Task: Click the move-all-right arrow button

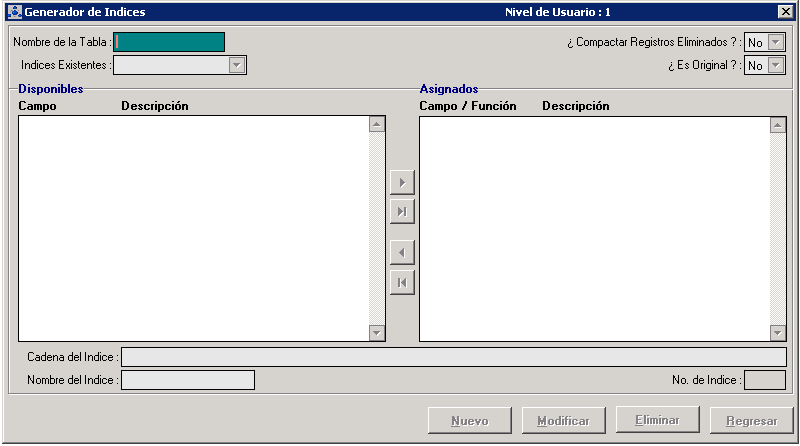Action: 402,212
